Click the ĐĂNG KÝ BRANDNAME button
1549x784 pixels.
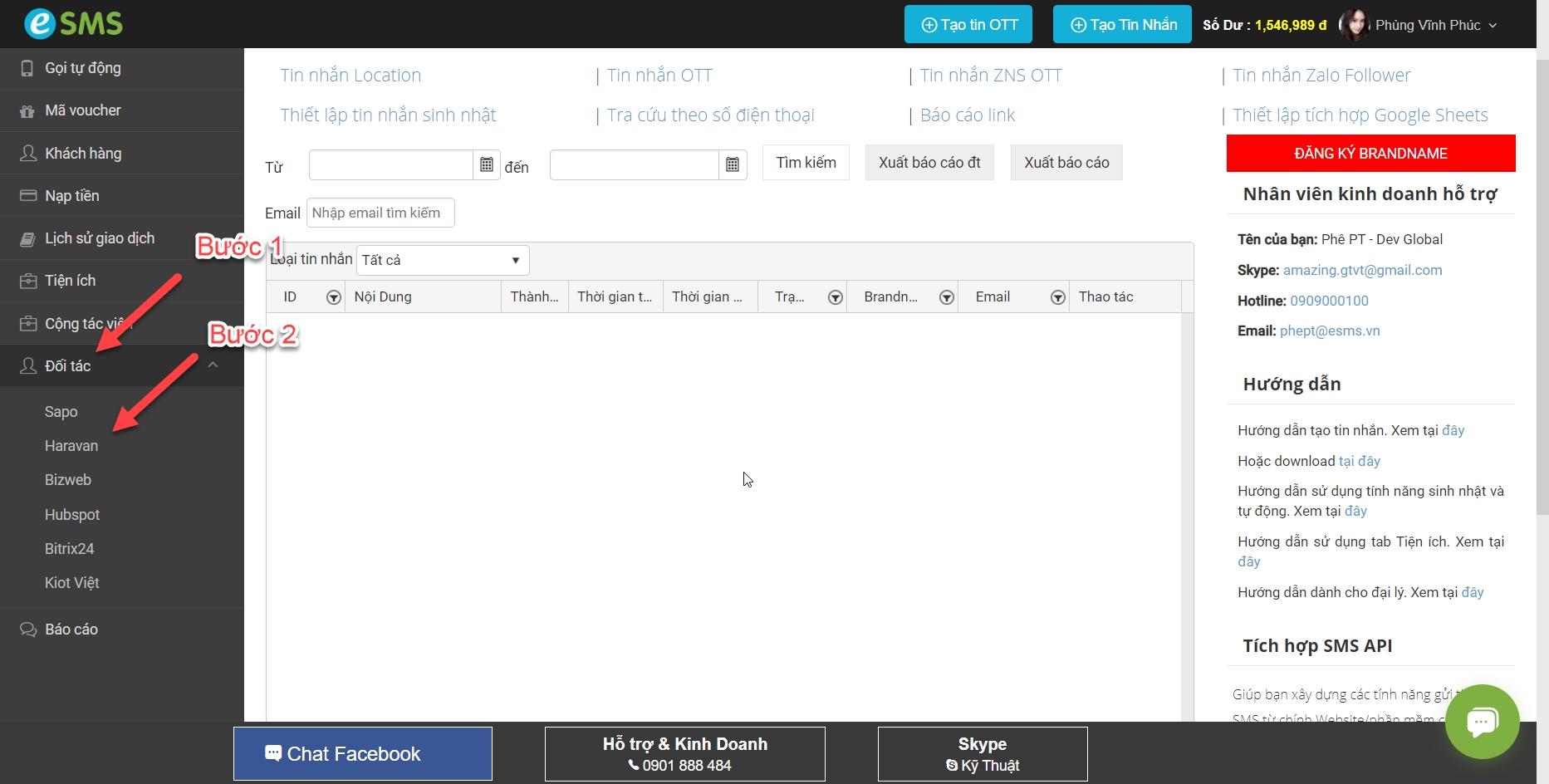coord(1370,154)
